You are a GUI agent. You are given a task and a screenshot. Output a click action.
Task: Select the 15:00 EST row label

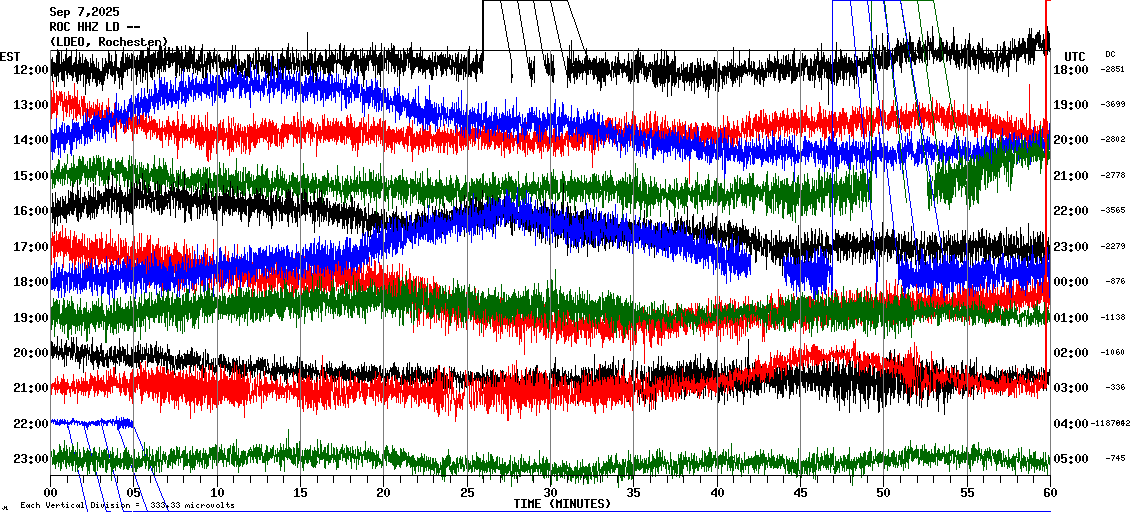[x=31, y=175]
